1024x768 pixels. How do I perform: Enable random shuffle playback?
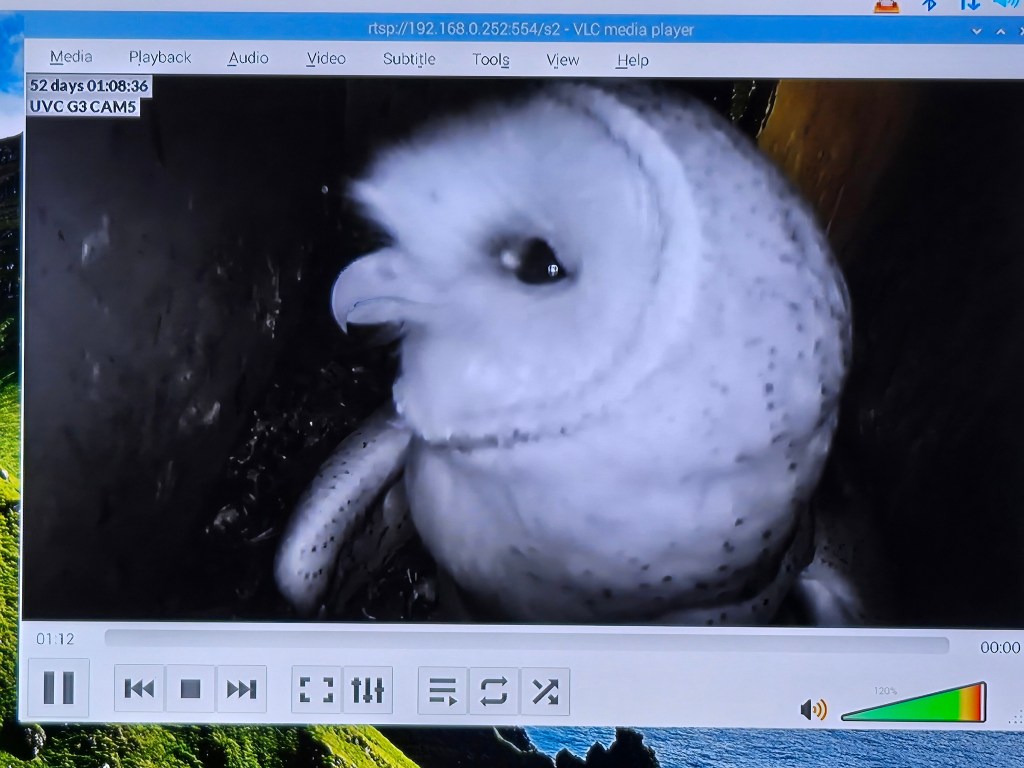(x=545, y=691)
